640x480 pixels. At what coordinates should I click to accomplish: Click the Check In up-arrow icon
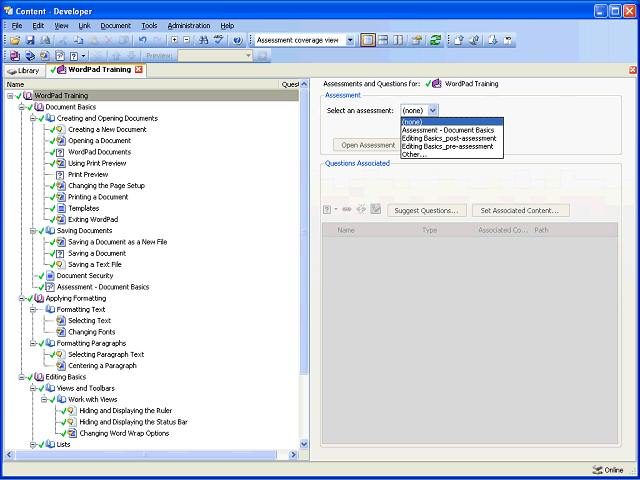point(458,40)
